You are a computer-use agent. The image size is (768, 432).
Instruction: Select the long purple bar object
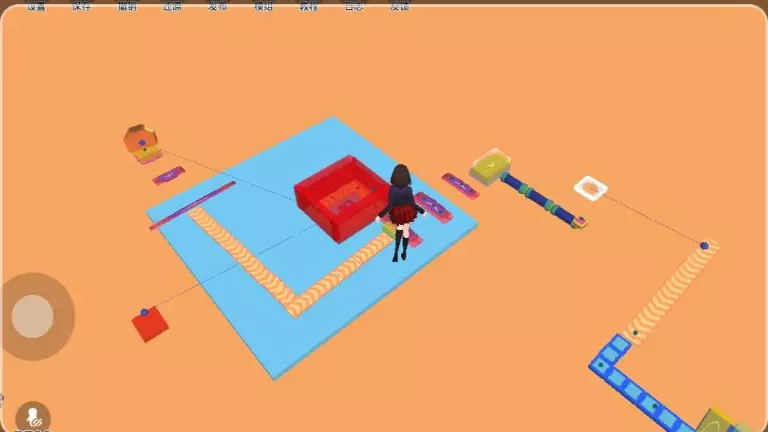coord(192,205)
